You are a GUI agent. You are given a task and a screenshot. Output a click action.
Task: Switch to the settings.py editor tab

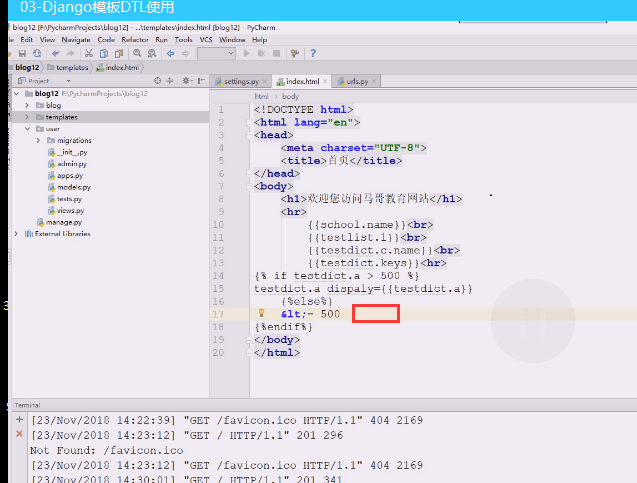coord(241,82)
